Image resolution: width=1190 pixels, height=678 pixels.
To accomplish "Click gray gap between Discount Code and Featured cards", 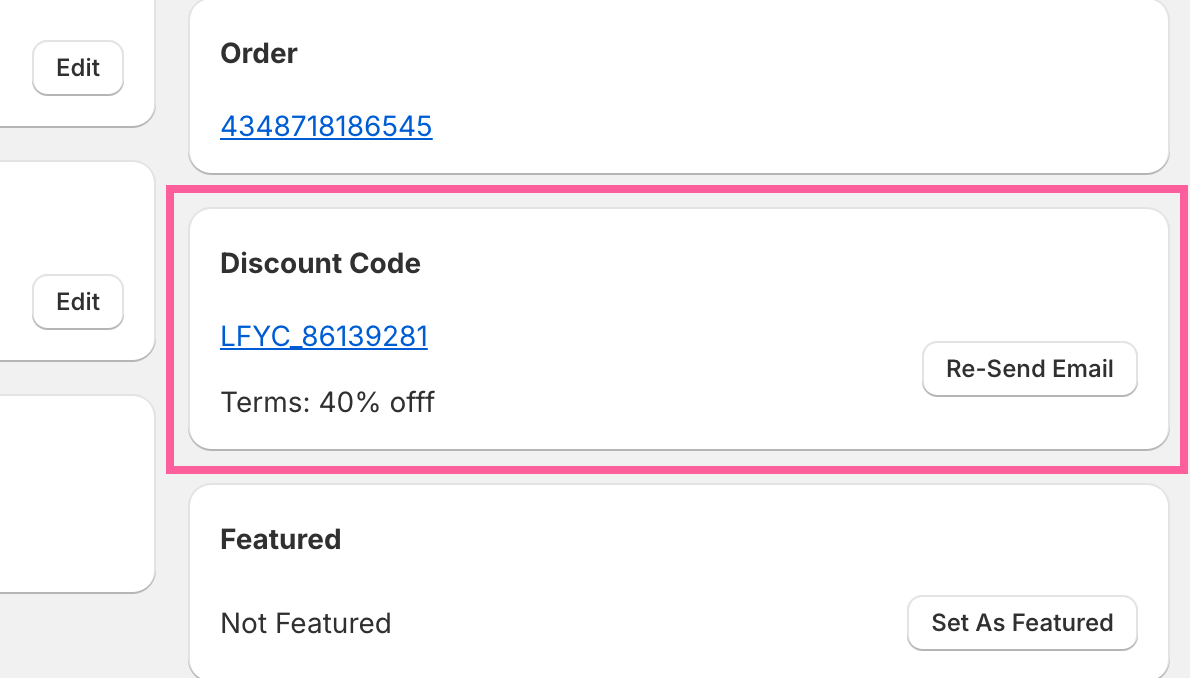I will (676, 477).
